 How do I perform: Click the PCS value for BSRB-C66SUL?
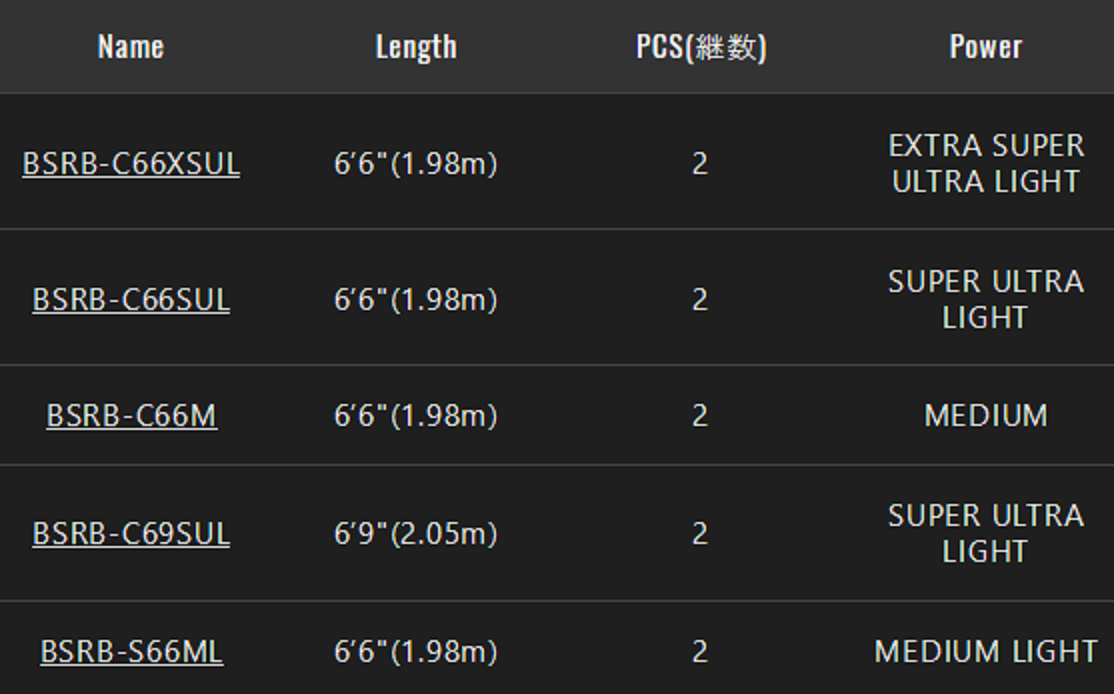tap(700, 299)
